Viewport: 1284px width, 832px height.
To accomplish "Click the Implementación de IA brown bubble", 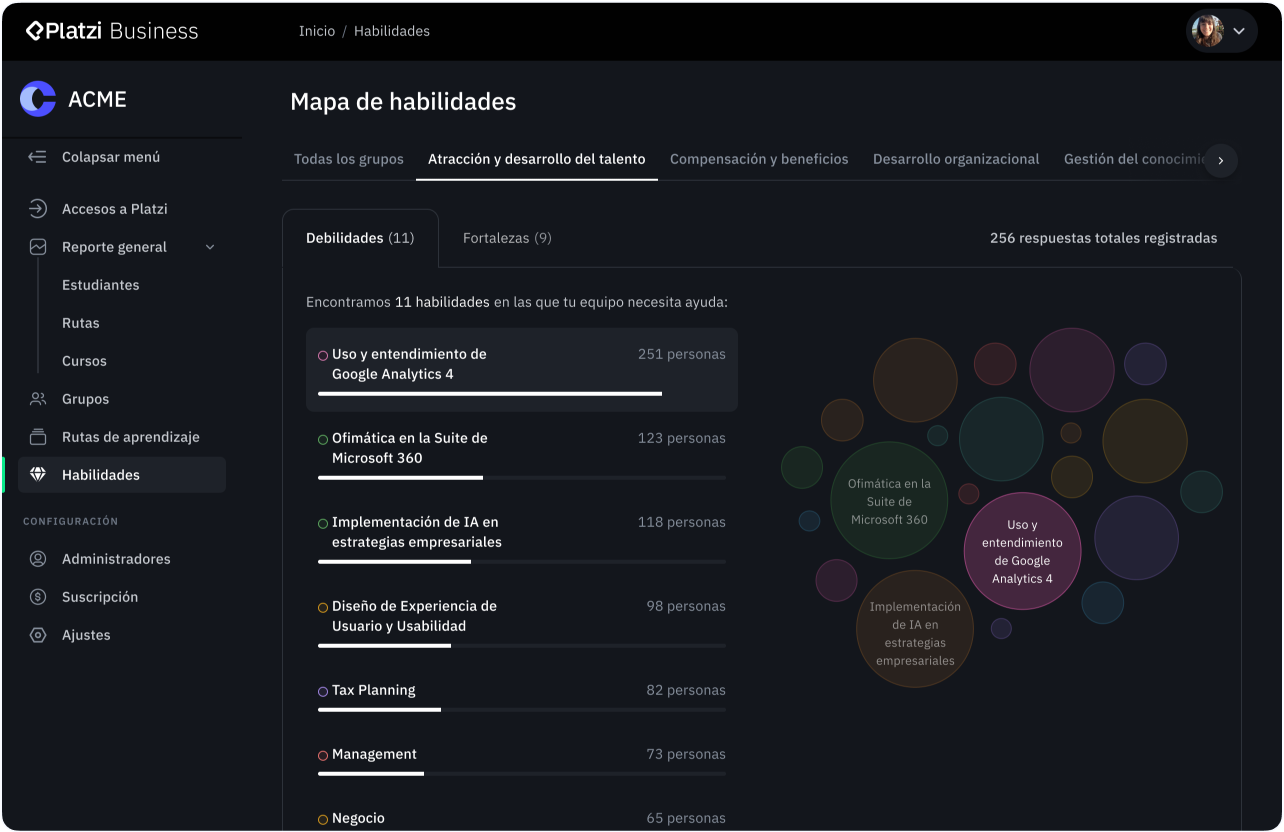I will point(915,629).
